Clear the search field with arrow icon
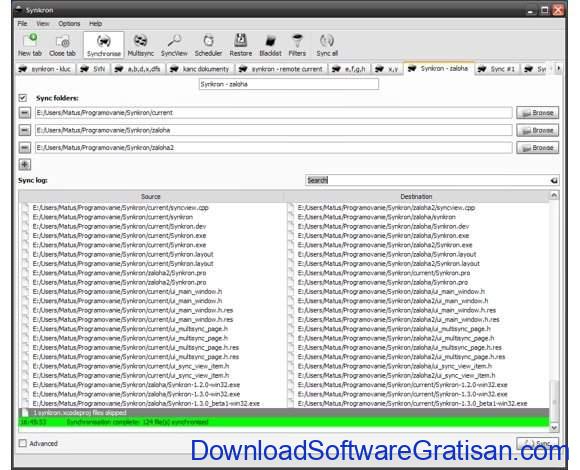 pos(554,180)
